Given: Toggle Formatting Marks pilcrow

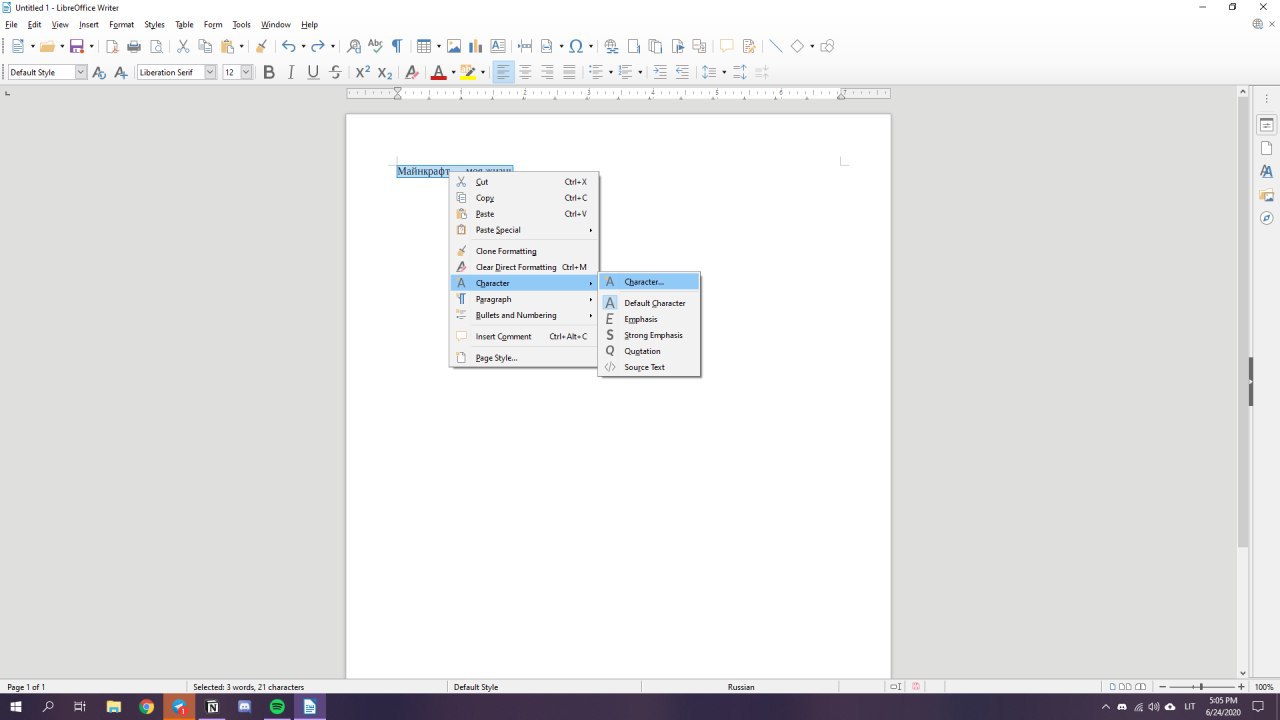Looking at the screenshot, I should click(397, 46).
